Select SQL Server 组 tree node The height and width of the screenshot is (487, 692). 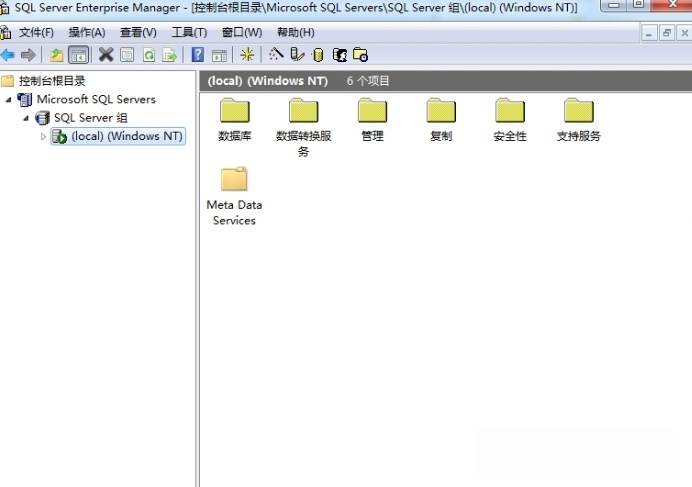(x=91, y=118)
